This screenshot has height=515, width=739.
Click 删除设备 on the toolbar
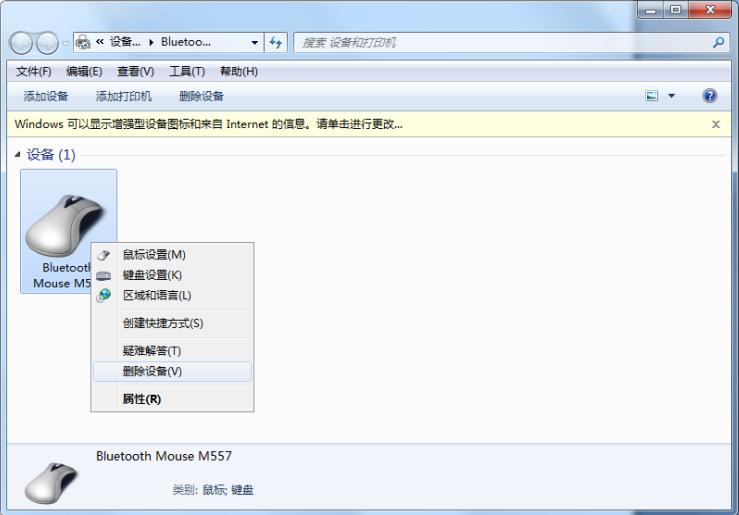tap(201, 96)
